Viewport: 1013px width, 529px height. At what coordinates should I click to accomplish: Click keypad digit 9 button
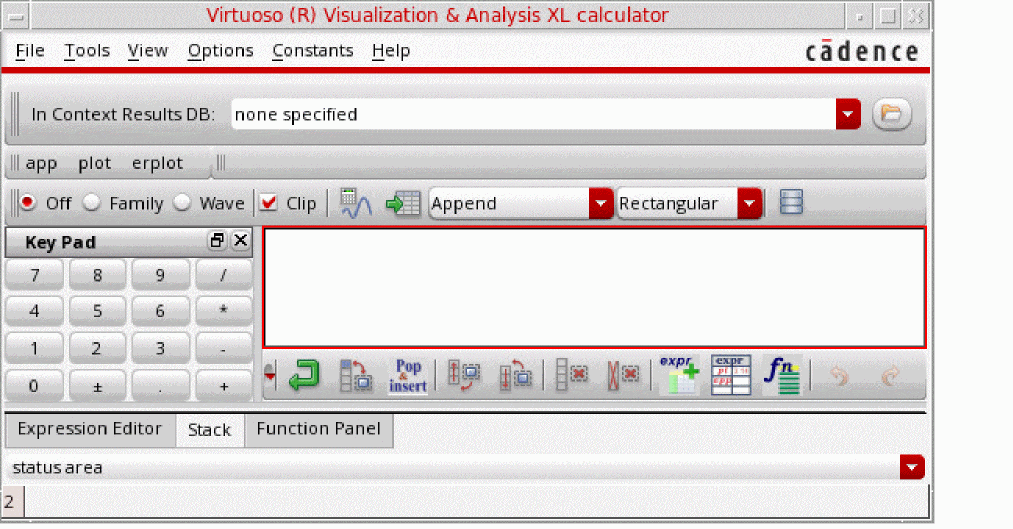(x=160, y=275)
